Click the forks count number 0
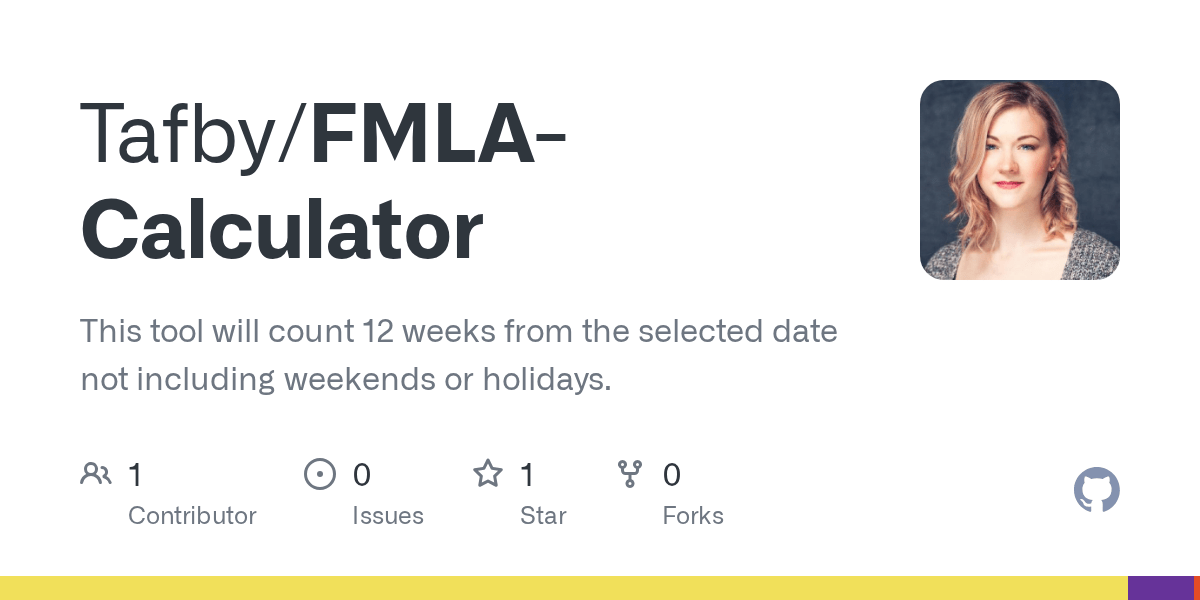Viewport: 1200px width, 600px height. coord(671,474)
